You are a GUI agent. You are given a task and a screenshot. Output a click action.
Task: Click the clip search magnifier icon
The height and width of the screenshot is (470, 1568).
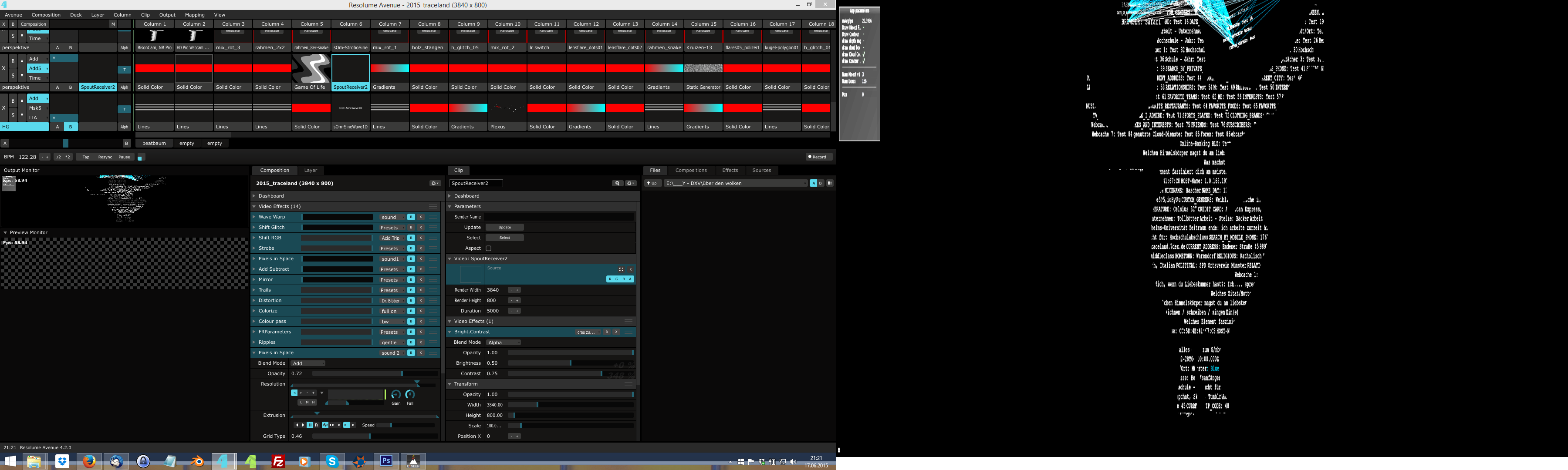(617, 183)
